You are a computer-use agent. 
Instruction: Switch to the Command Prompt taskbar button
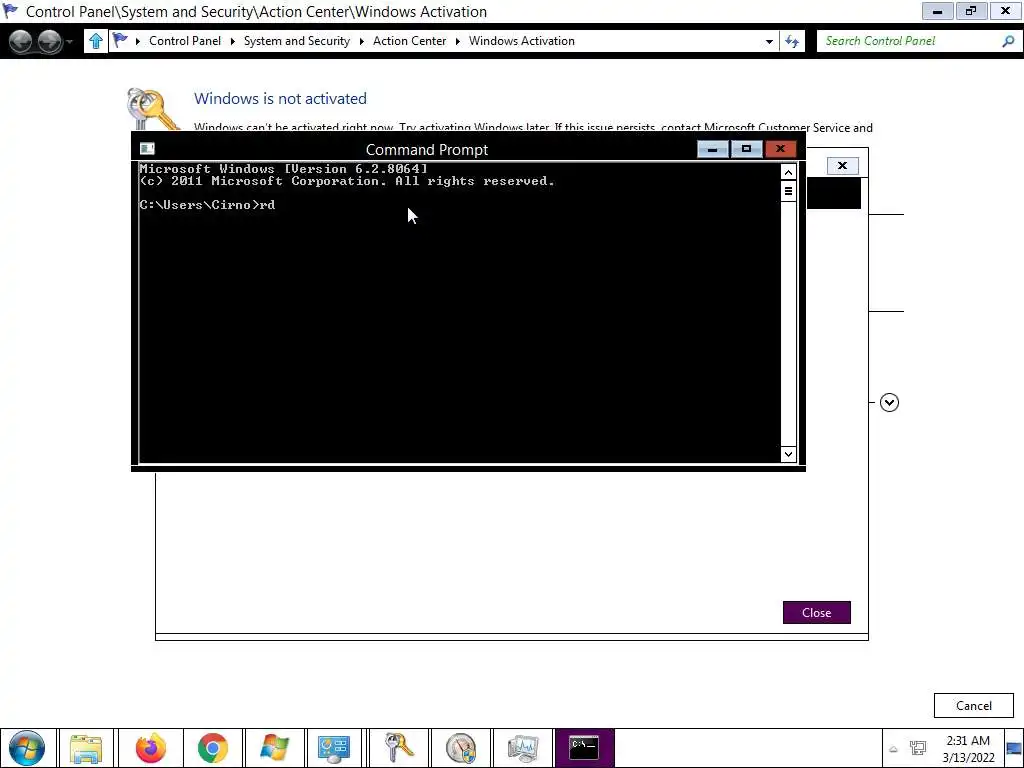click(x=584, y=748)
